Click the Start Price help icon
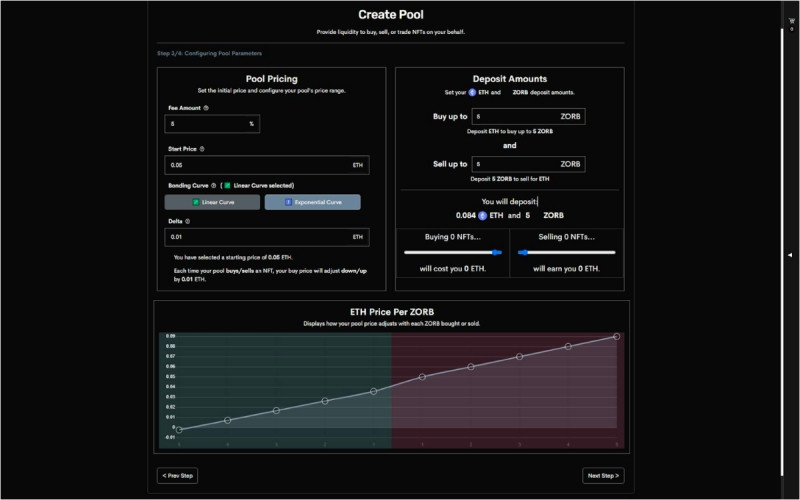This screenshot has height=500, width=800. coord(202,149)
